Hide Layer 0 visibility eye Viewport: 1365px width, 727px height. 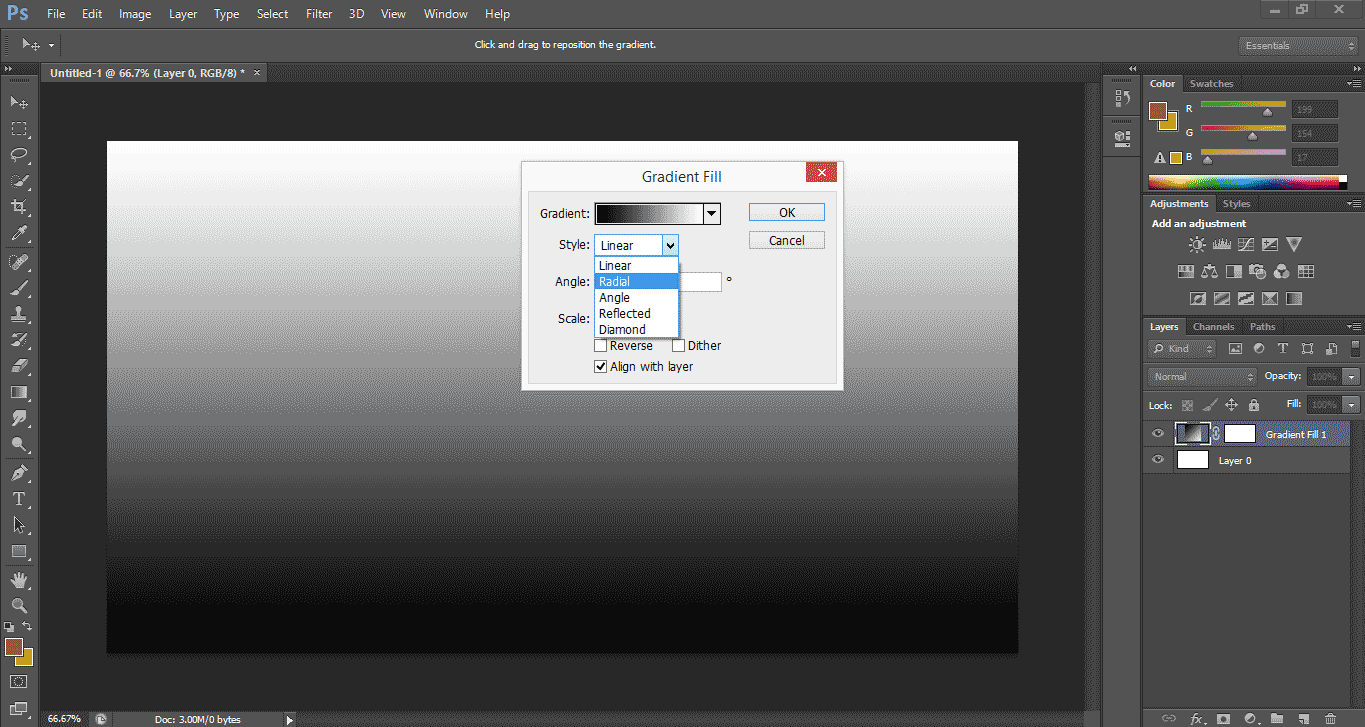coord(1158,460)
